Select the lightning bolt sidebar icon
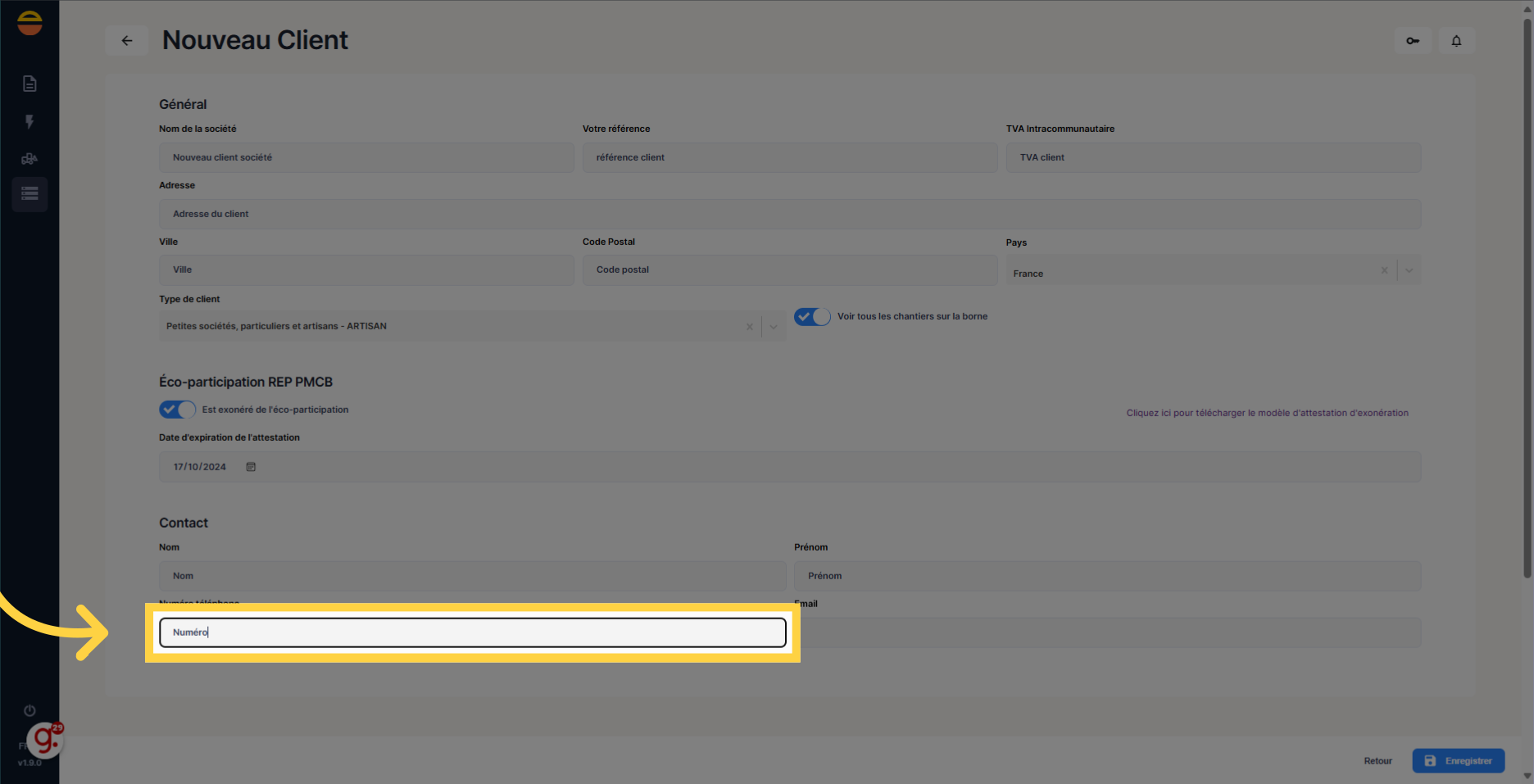The image size is (1534, 784). tap(29, 121)
